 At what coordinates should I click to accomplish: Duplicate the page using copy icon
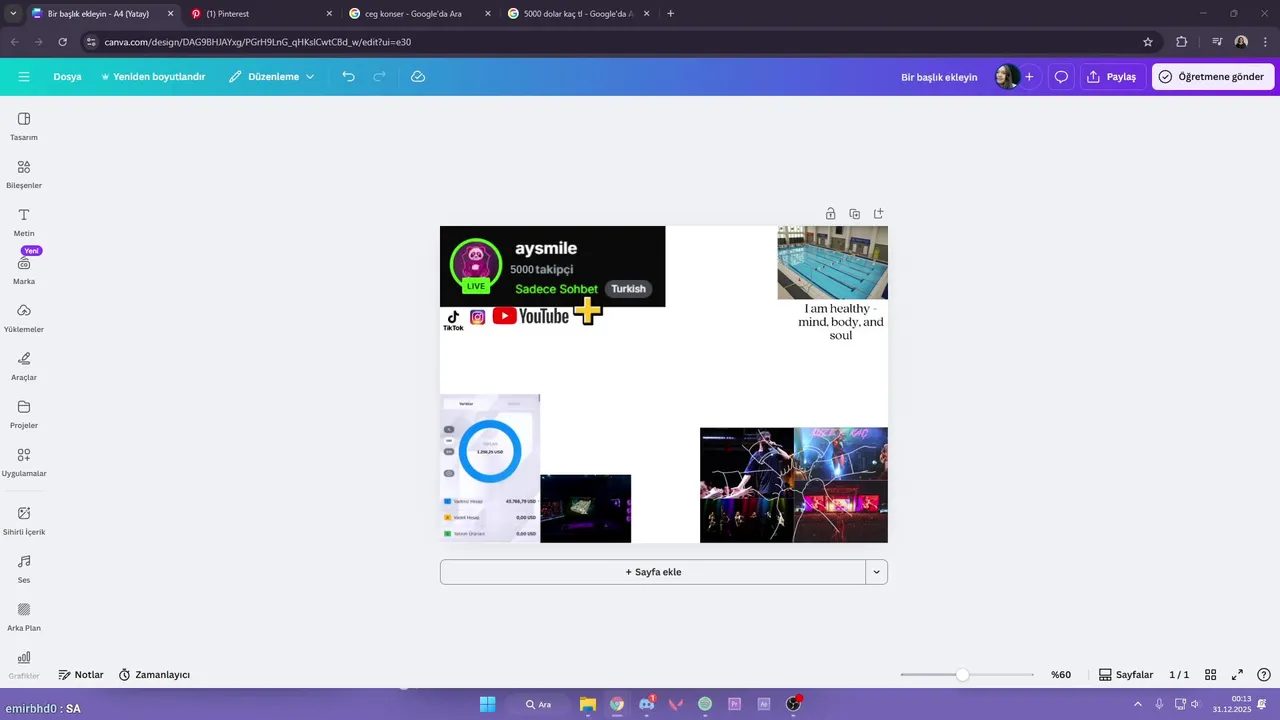tap(854, 214)
